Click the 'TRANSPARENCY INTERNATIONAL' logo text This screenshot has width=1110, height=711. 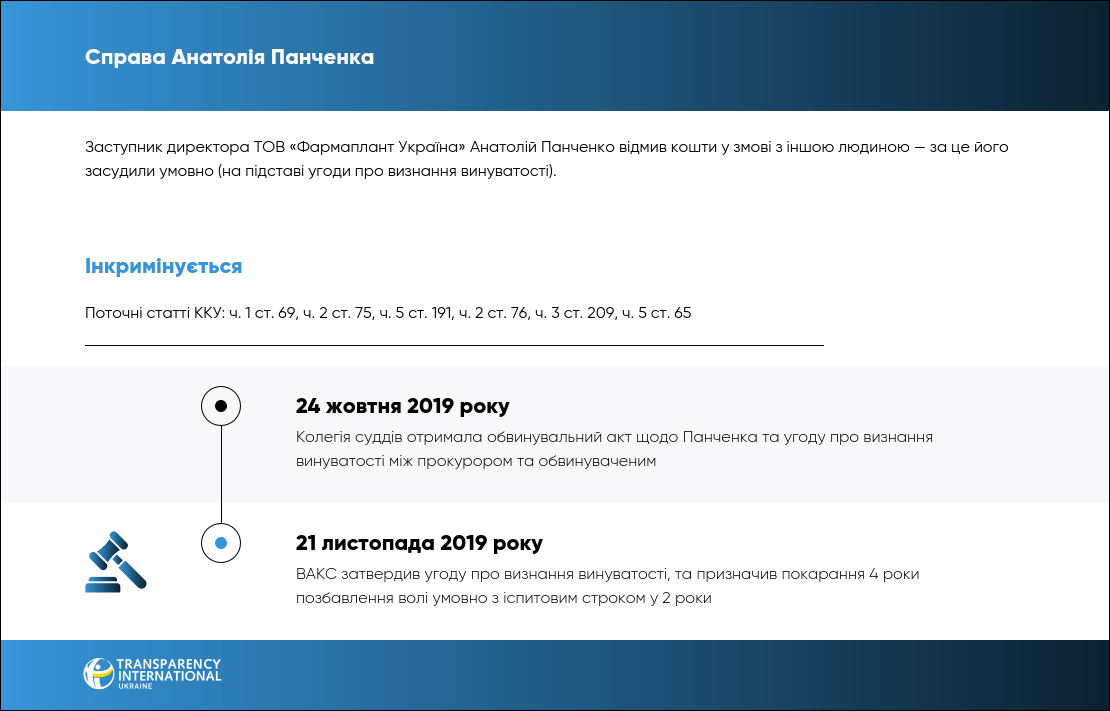coord(168,670)
